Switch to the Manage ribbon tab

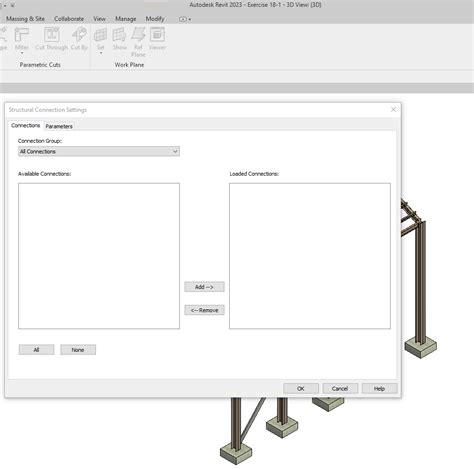click(x=125, y=19)
